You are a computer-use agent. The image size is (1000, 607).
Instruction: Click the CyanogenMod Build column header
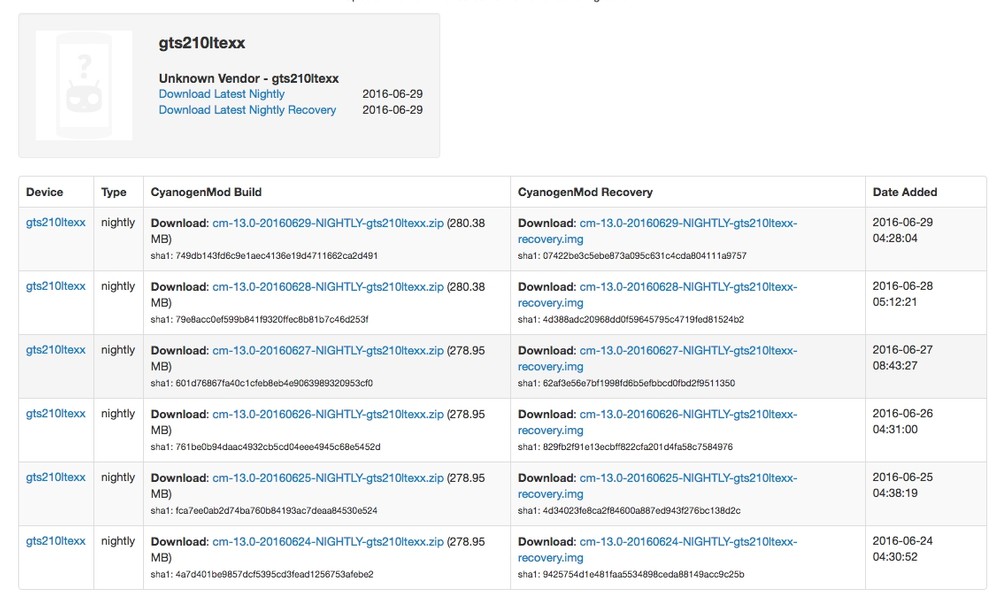(206, 192)
